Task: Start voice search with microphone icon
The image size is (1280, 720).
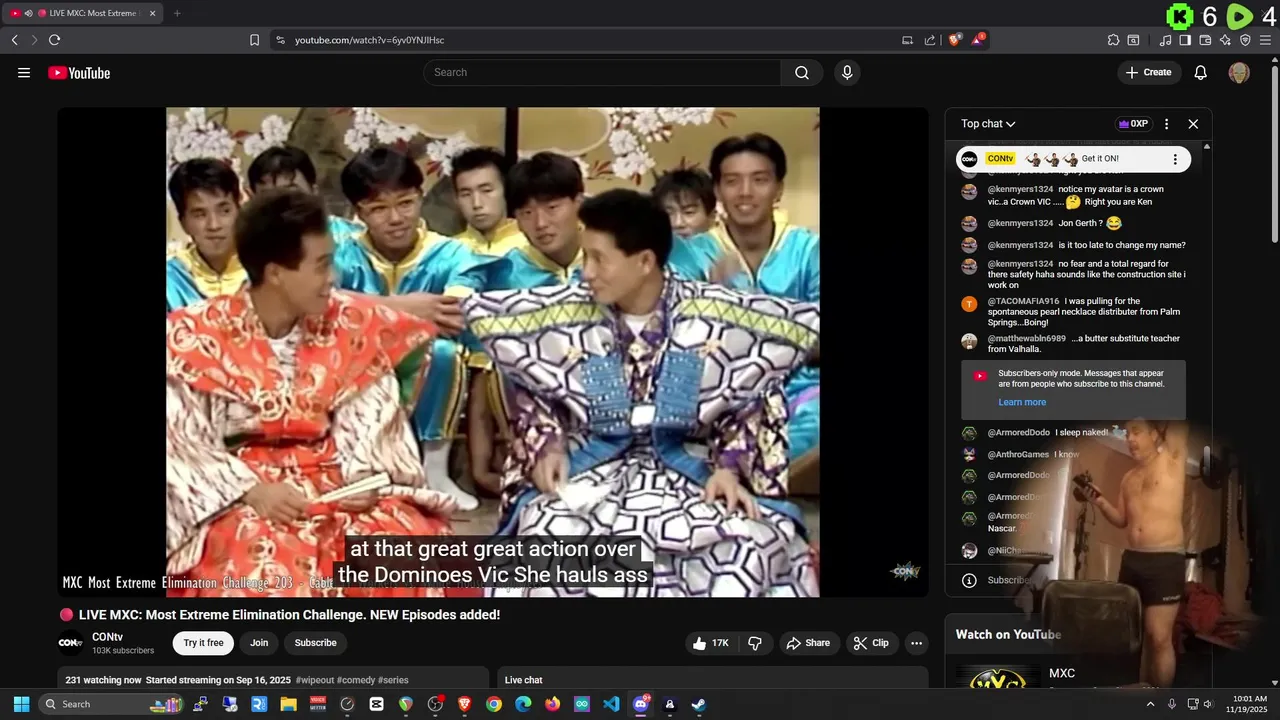Action: [x=847, y=72]
